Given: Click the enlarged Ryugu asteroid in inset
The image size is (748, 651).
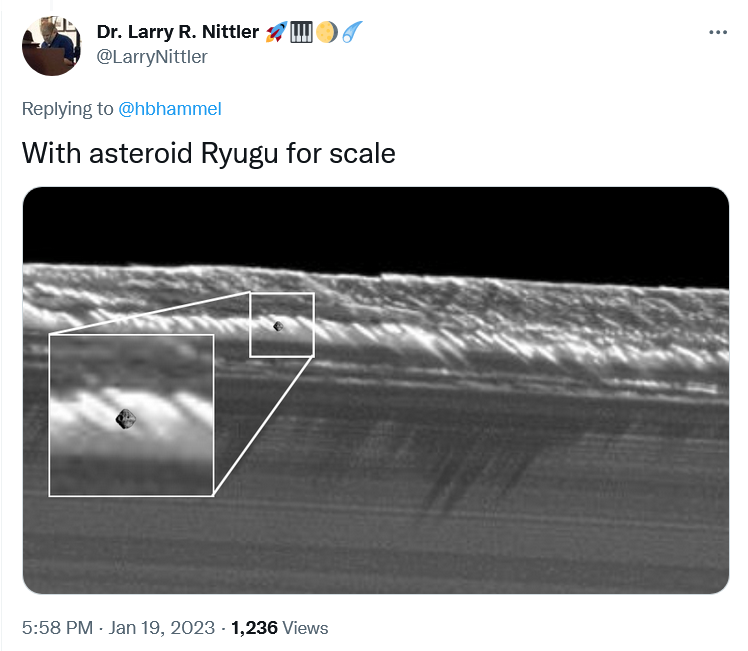Looking at the screenshot, I should 125,419.
